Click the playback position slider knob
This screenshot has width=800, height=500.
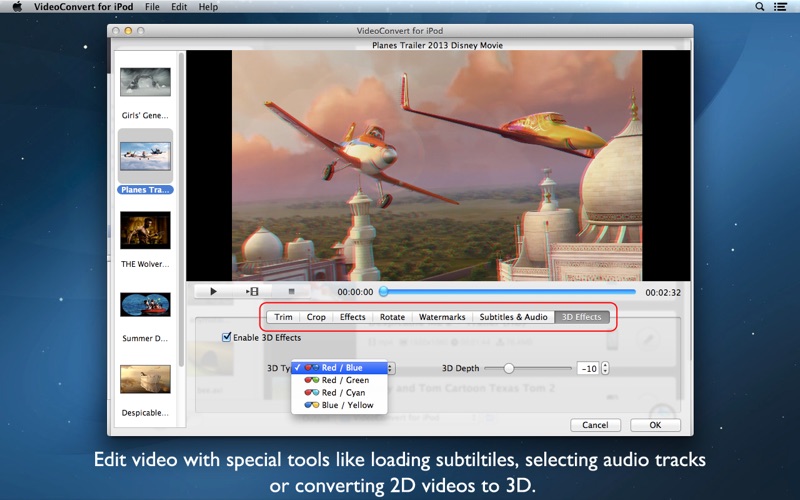point(384,291)
